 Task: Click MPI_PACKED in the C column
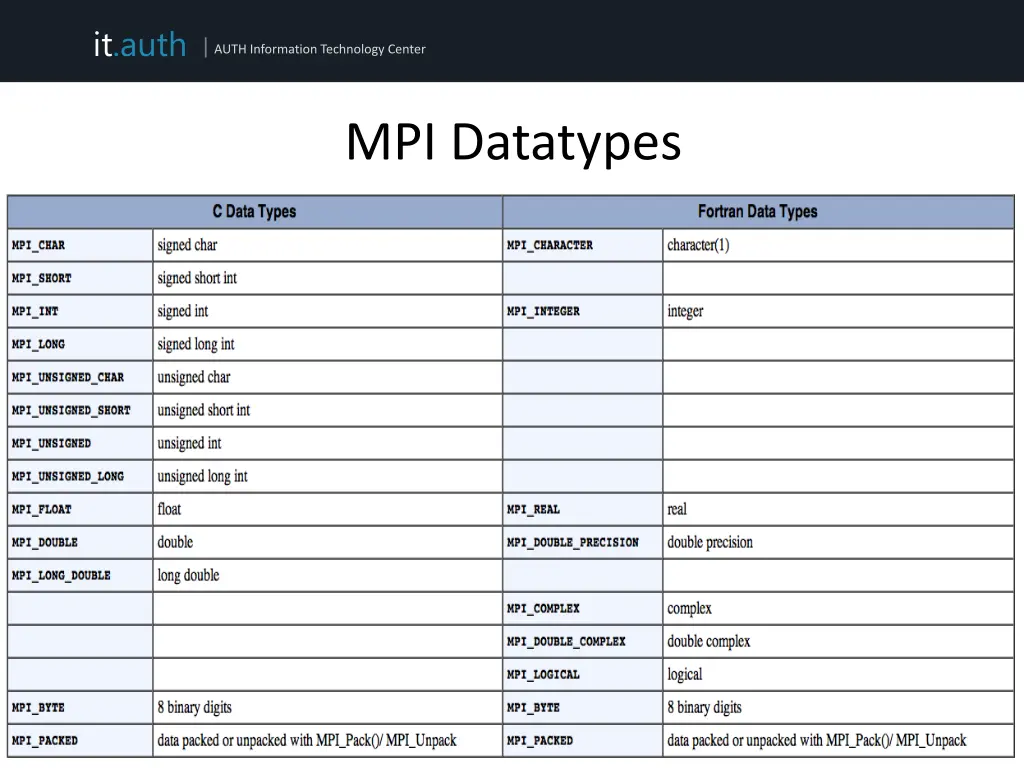pos(80,741)
